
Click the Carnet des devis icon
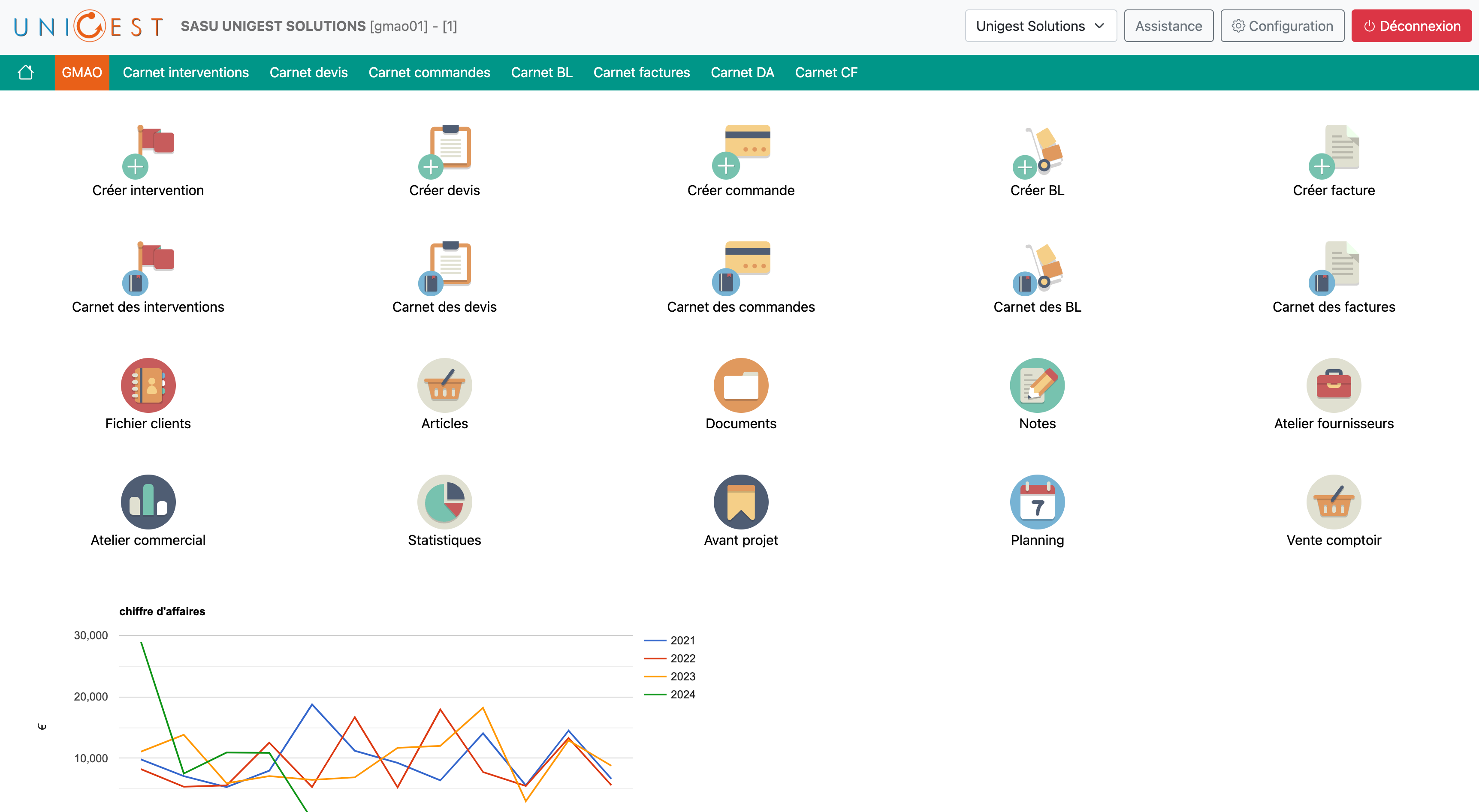coord(444,268)
